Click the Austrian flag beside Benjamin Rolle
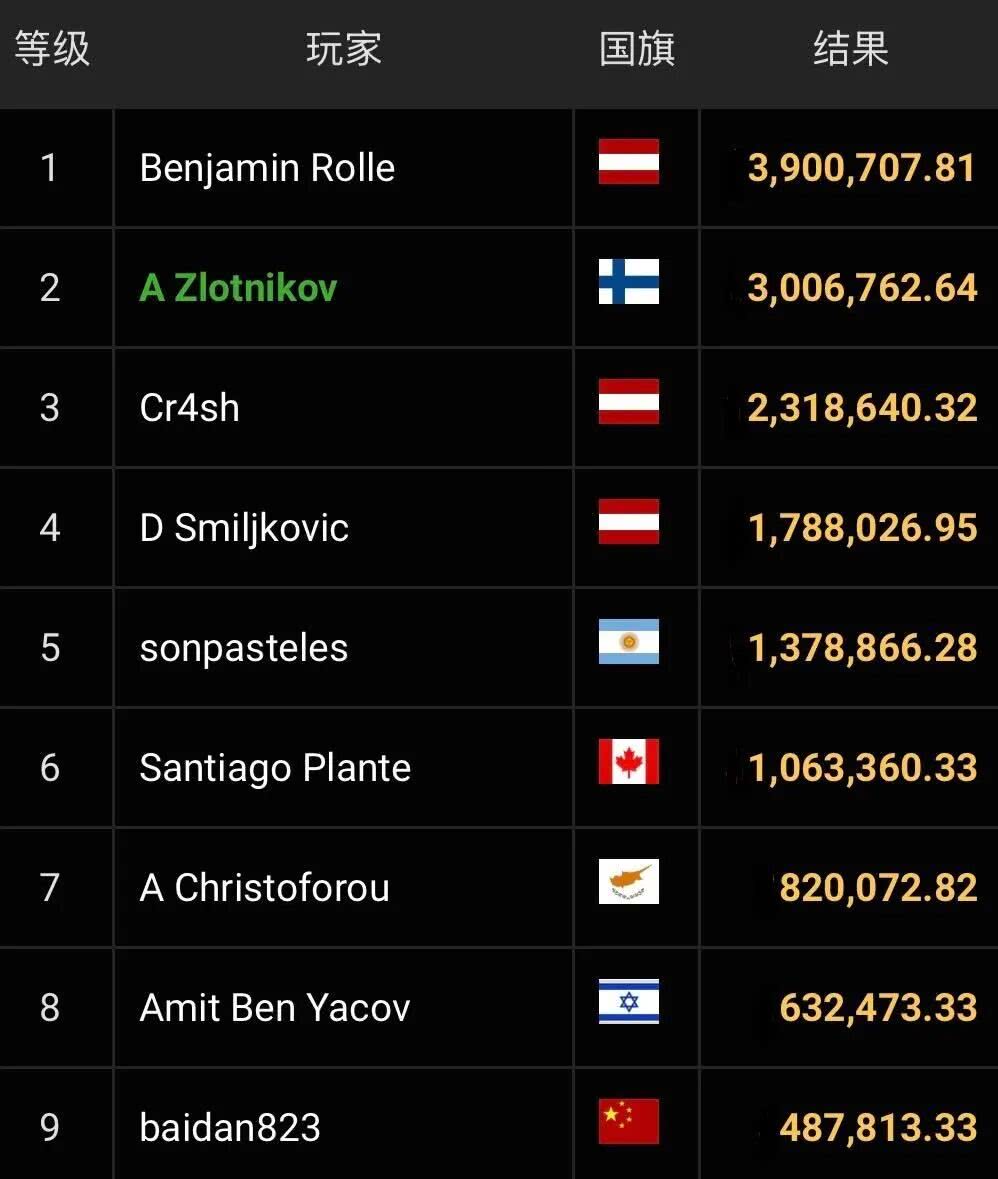The width and height of the screenshot is (998, 1179). (x=628, y=162)
